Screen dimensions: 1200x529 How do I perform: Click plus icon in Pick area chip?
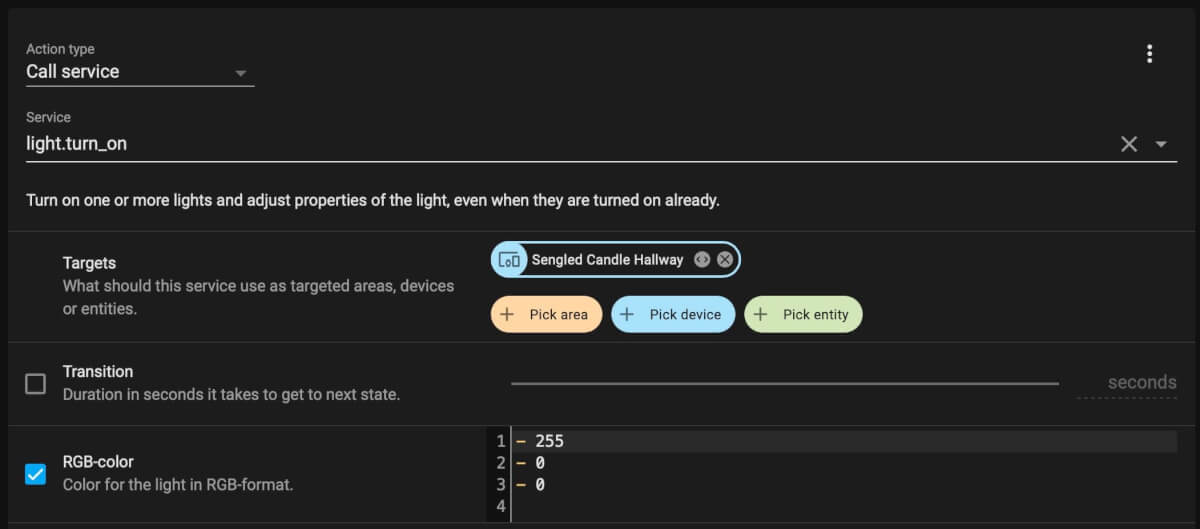(507, 314)
